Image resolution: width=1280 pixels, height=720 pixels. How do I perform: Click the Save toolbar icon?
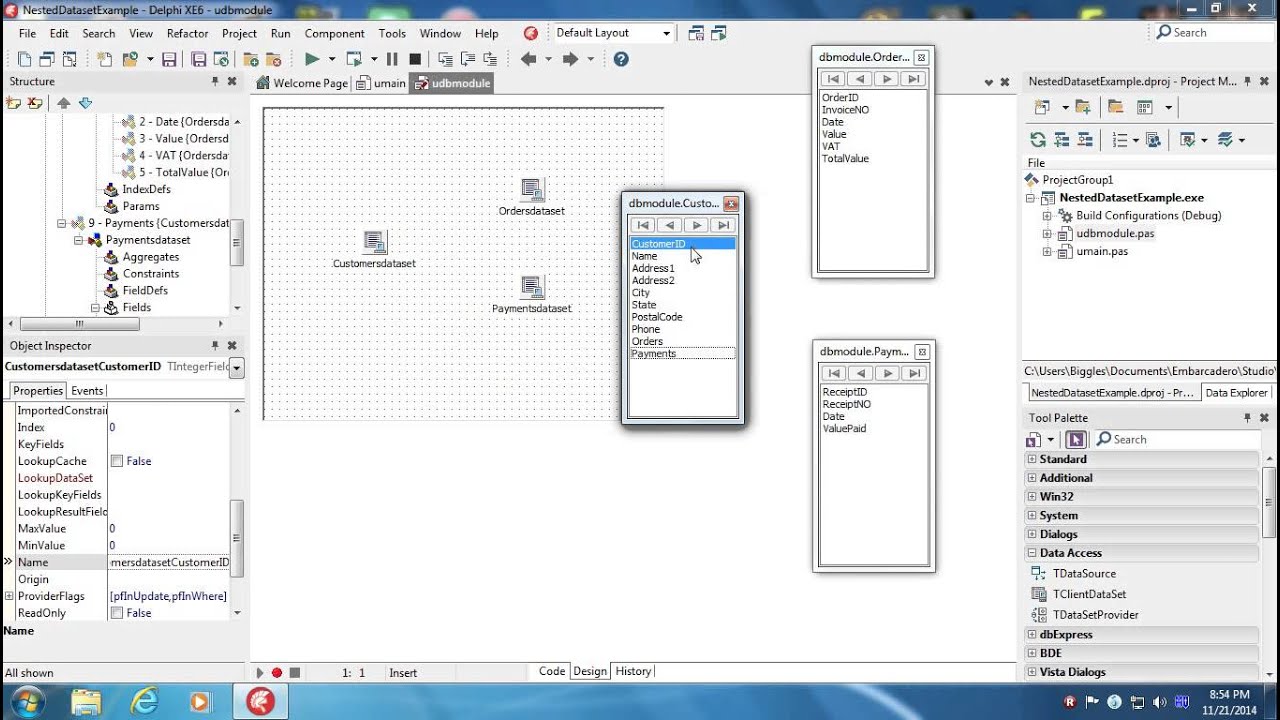coord(169,59)
